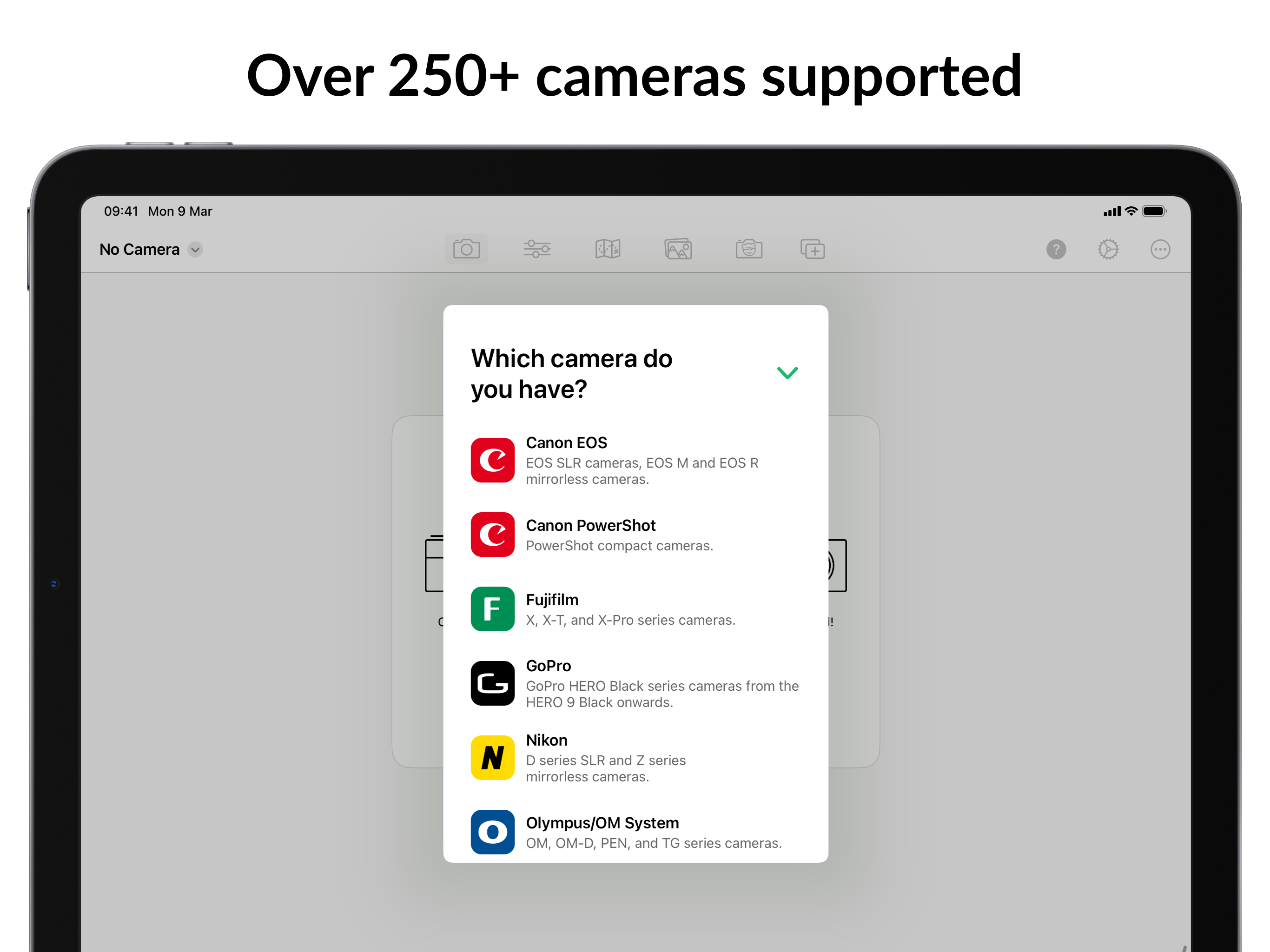Open the map geotagging toolbar icon
Screen dimensions: 1270x952
pos(608,249)
